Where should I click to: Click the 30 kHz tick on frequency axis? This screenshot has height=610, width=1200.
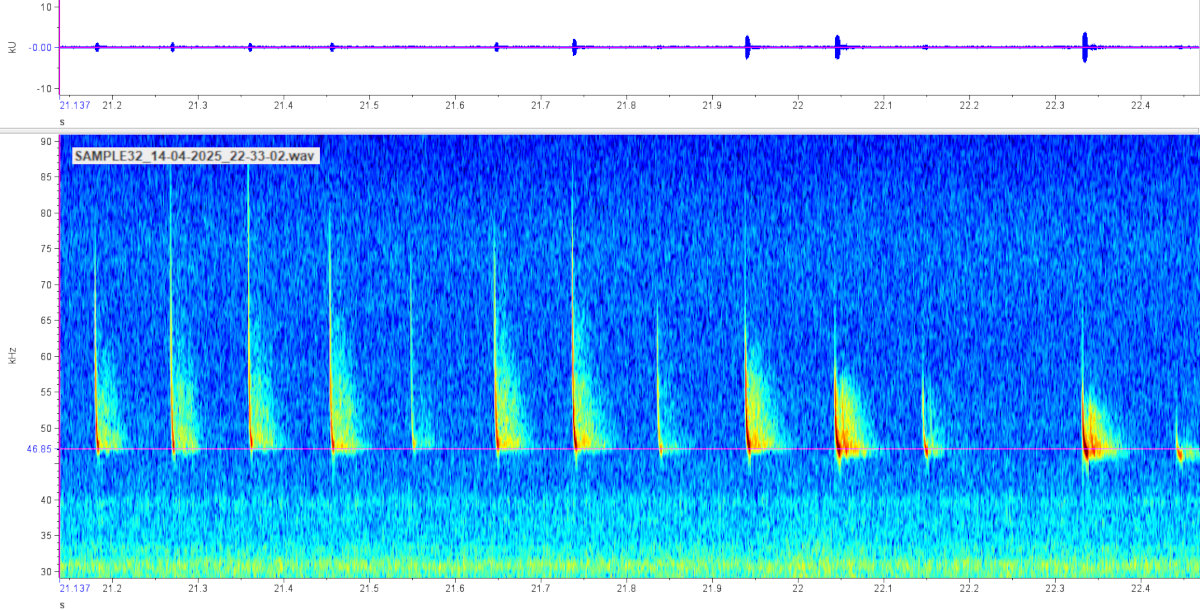[x=45, y=571]
